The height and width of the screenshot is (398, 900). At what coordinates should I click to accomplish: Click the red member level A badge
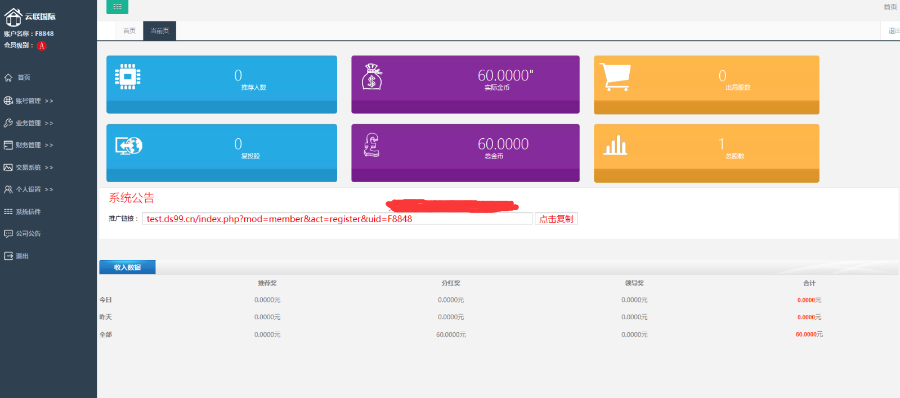[x=41, y=45]
